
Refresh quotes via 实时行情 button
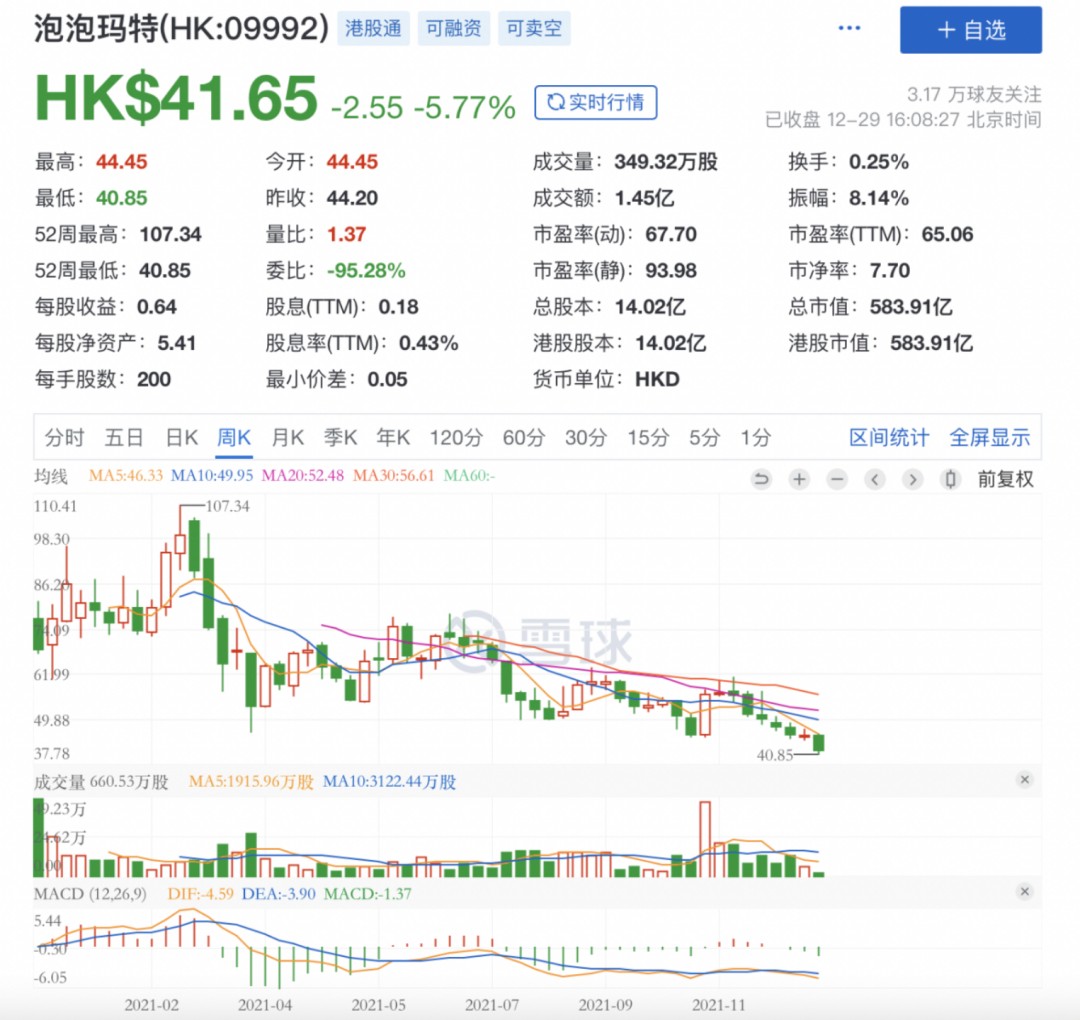(595, 103)
